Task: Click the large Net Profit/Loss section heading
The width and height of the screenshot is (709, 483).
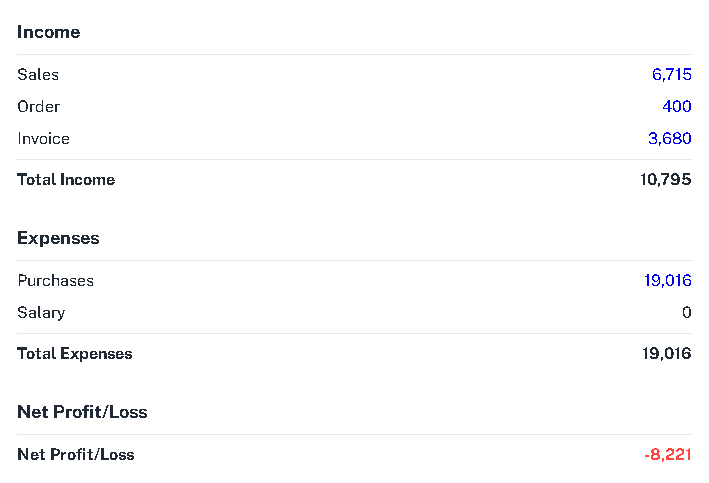Action: tap(82, 412)
